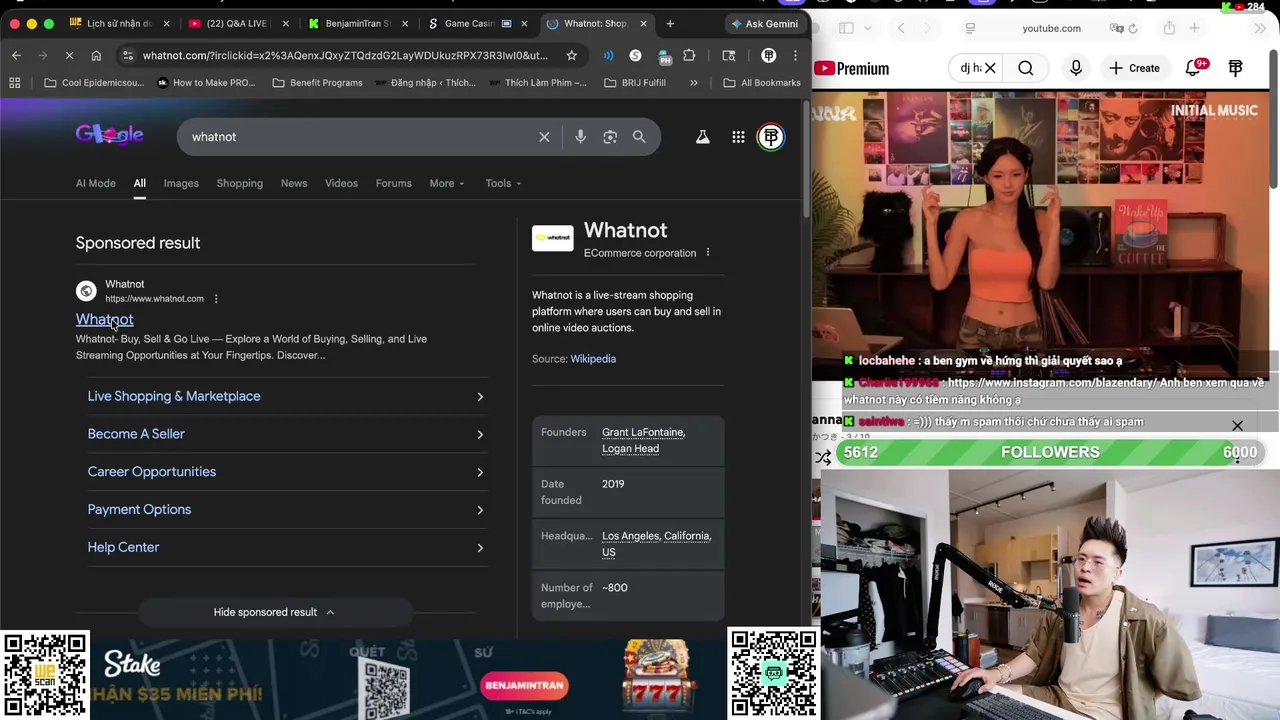Screen dimensions: 1280x720
Task: Bookmark this page with the star icon
Action: point(571,55)
